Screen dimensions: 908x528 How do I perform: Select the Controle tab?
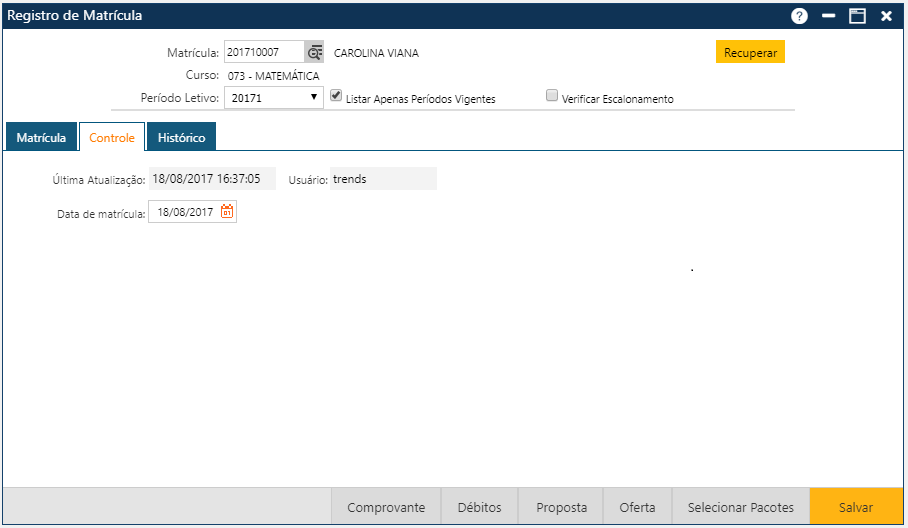click(112, 137)
